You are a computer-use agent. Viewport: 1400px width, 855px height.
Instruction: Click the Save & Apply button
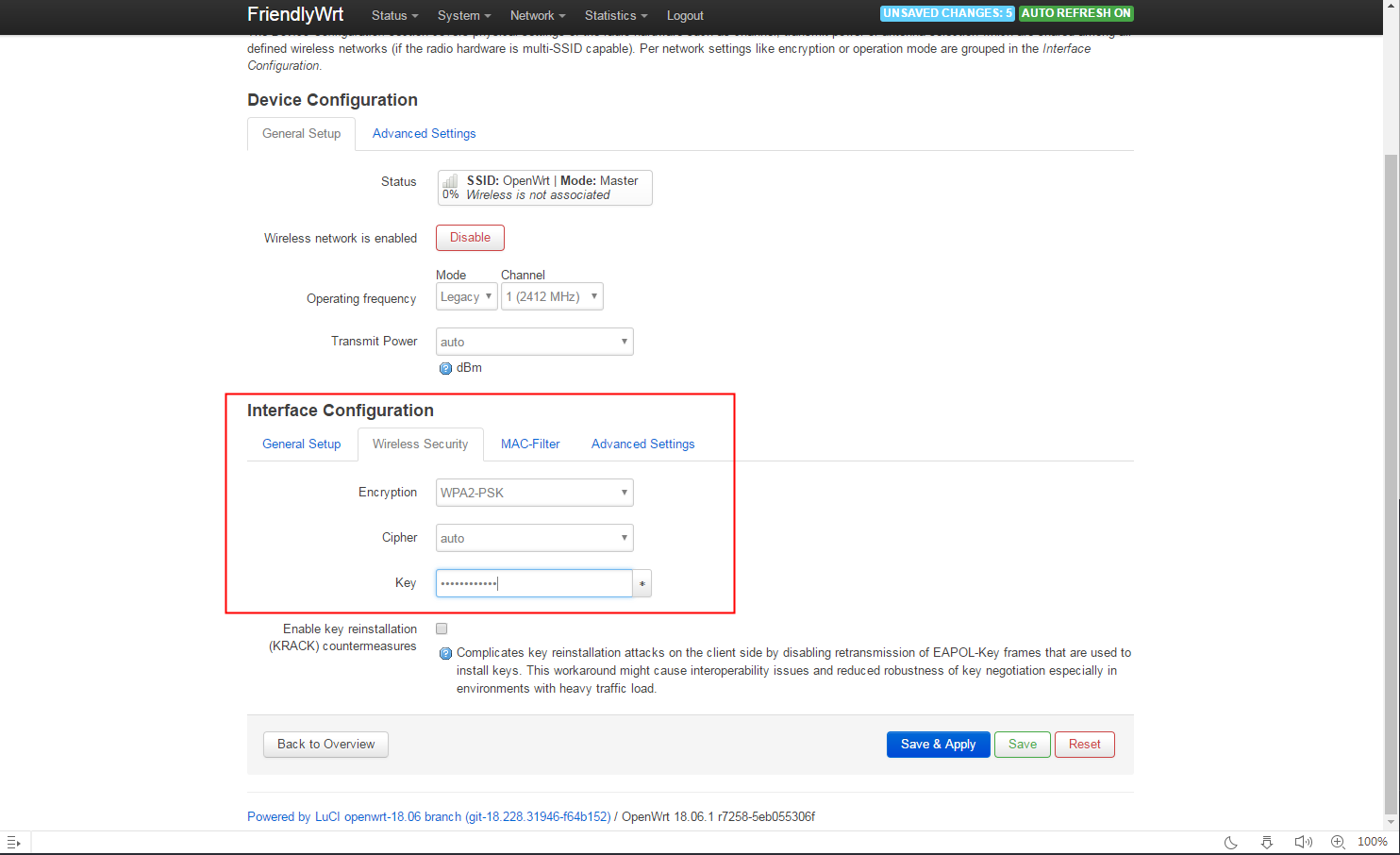938,745
